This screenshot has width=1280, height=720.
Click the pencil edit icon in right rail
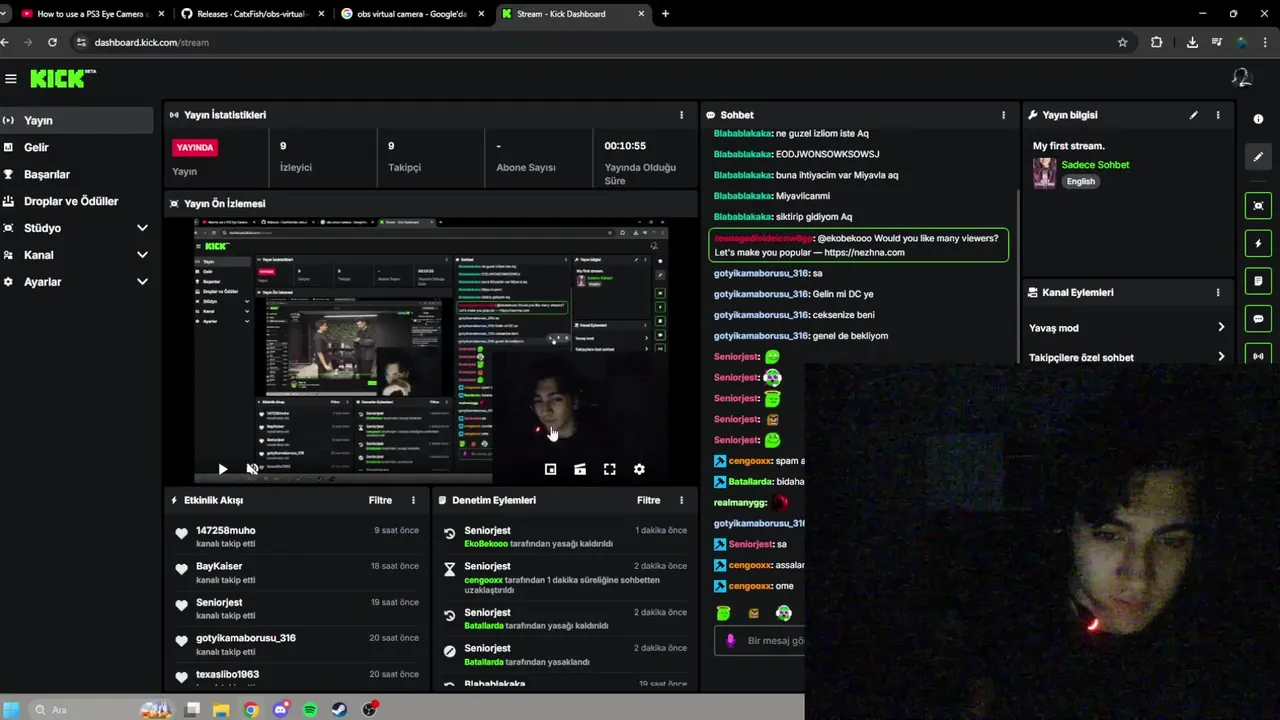1258,157
